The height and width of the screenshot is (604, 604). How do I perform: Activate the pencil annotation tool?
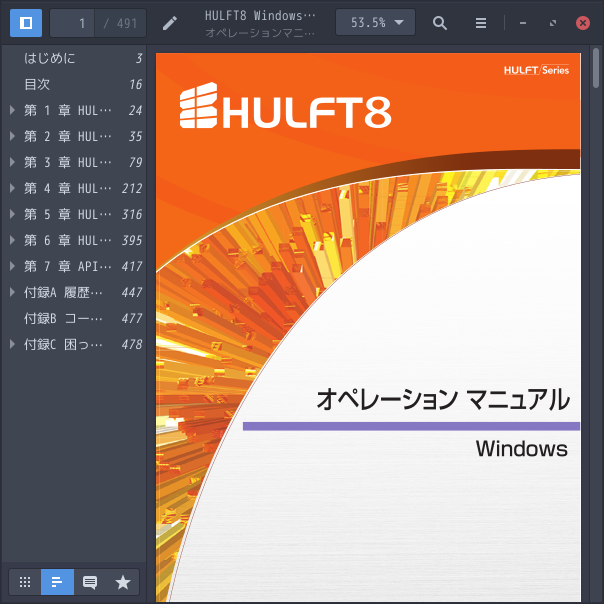169,23
